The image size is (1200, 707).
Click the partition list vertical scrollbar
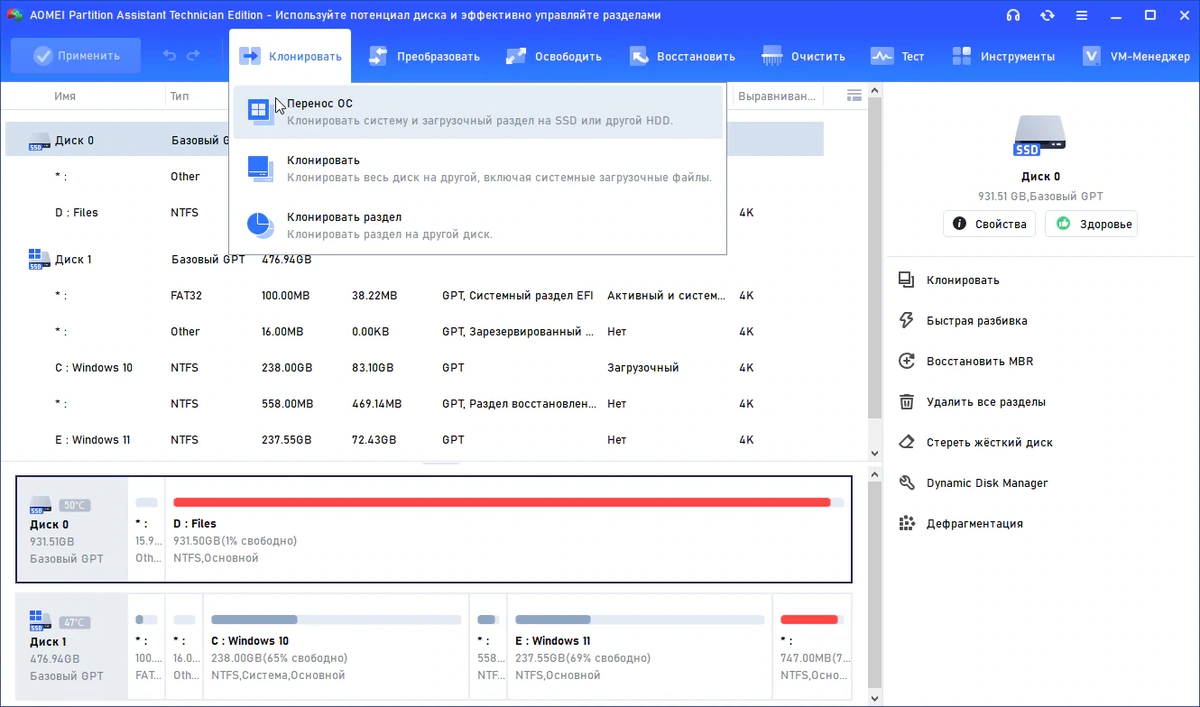[876, 260]
